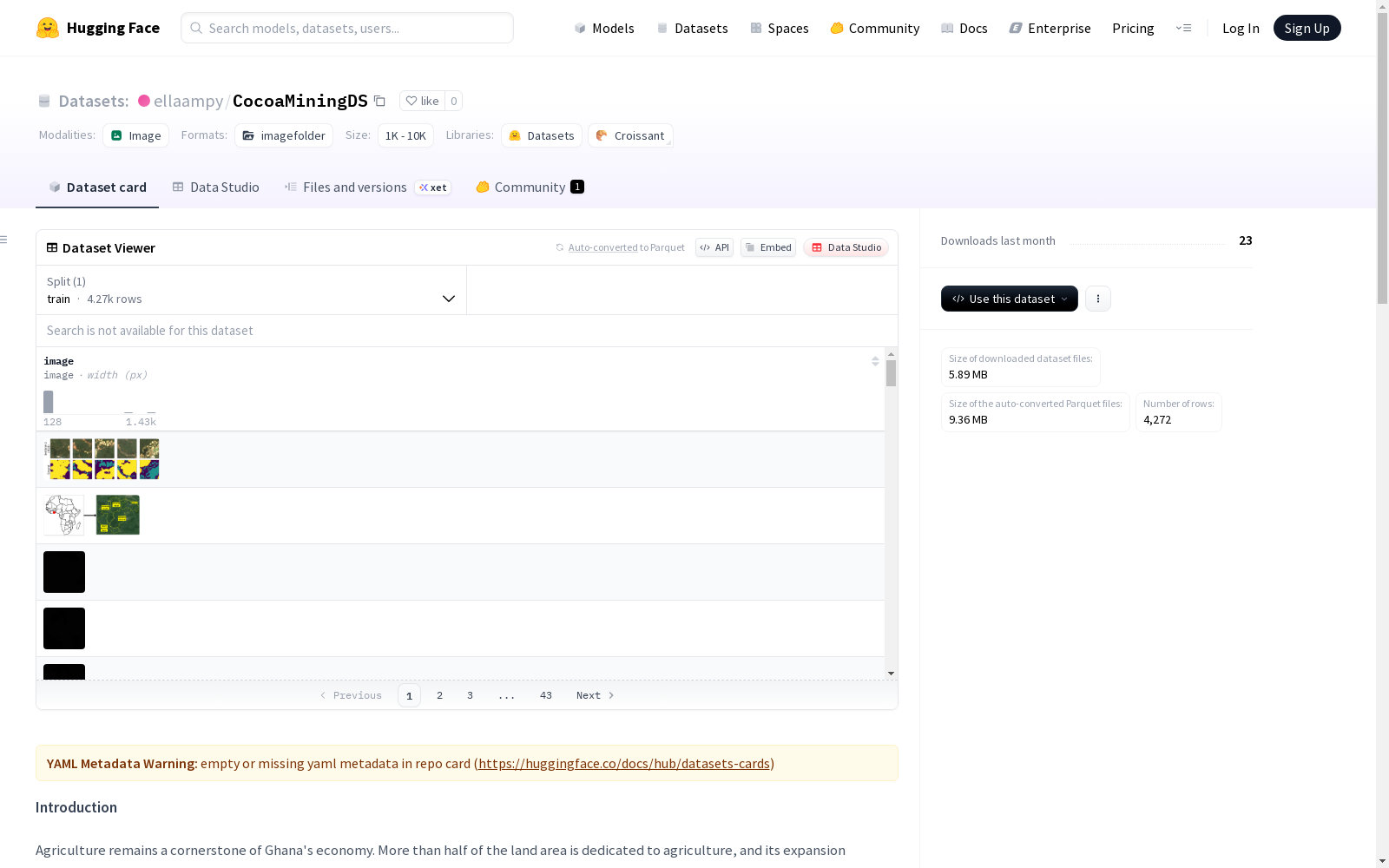Focus the search models input field

click(347, 28)
